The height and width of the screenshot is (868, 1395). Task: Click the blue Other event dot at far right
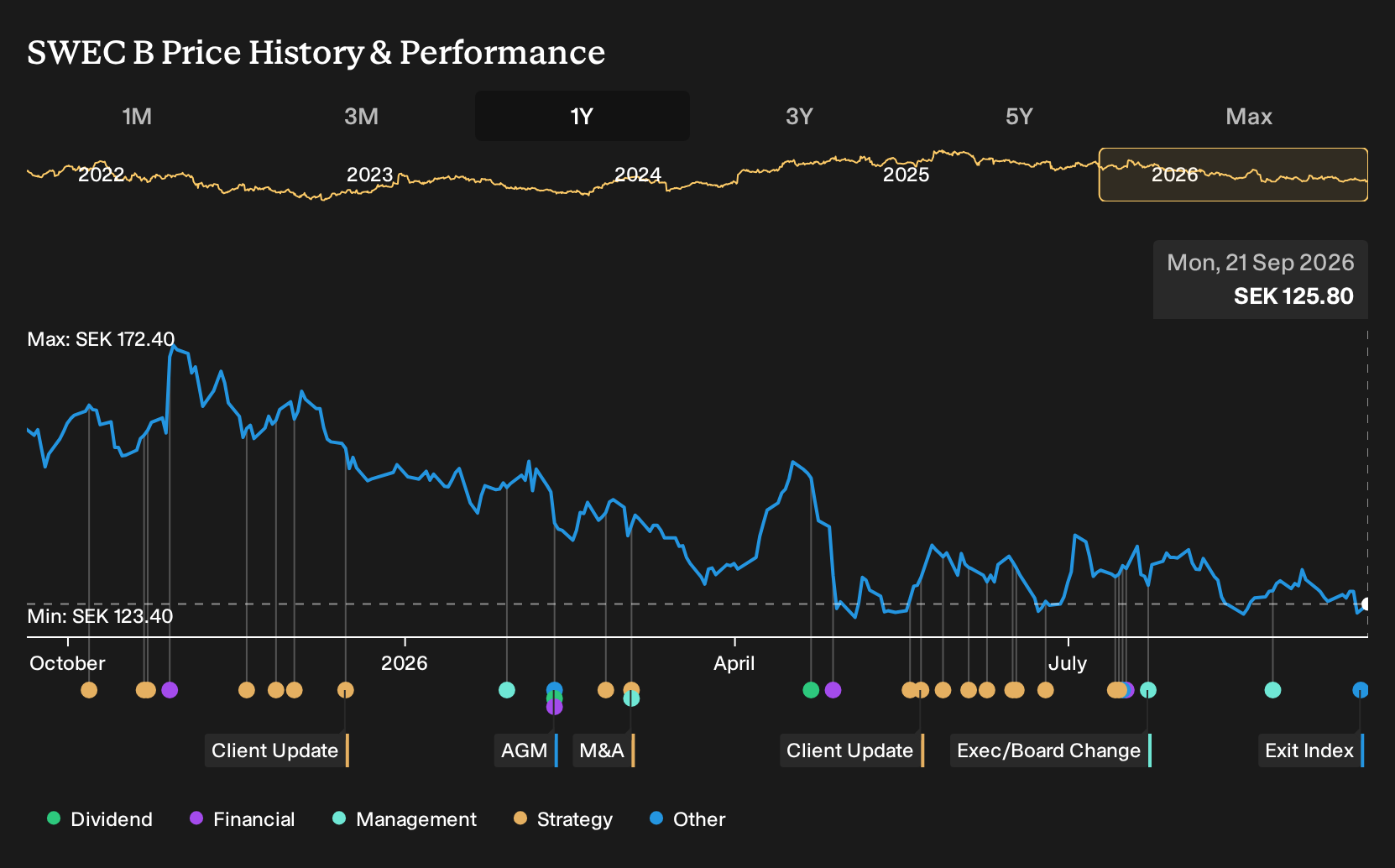point(1361,690)
